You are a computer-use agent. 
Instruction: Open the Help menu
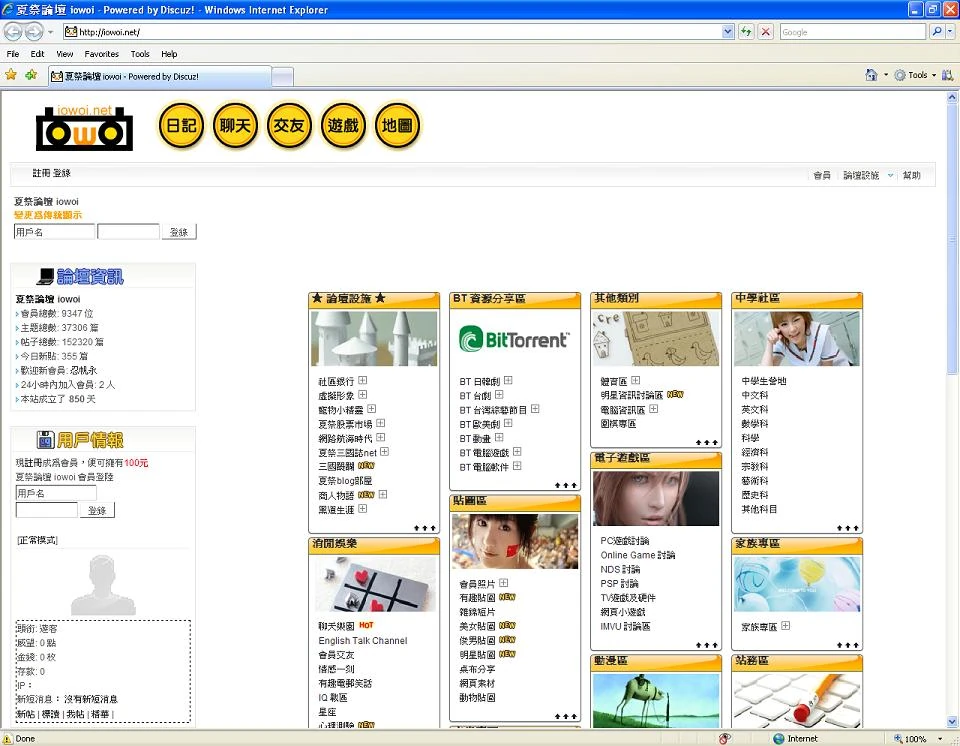[x=169, y=54]
